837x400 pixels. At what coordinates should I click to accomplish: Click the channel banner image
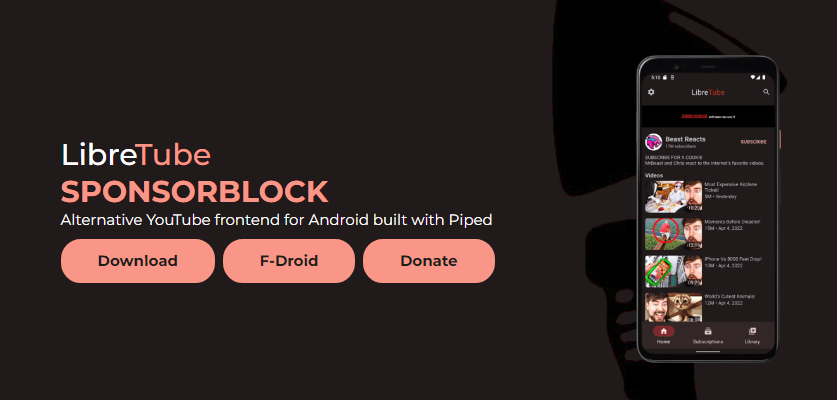coord(708,116)
